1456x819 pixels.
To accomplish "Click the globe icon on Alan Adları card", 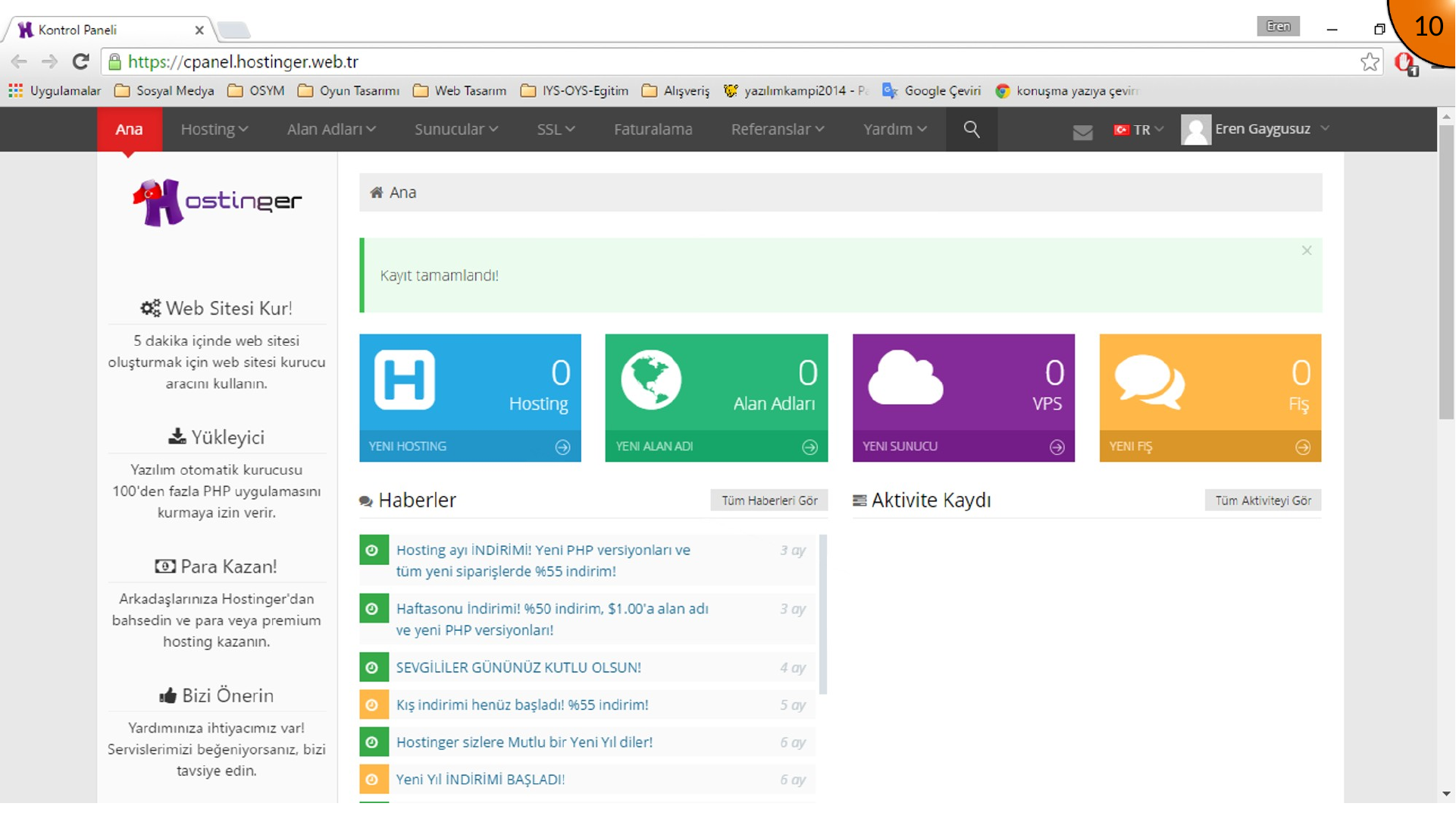I will 651,380.
